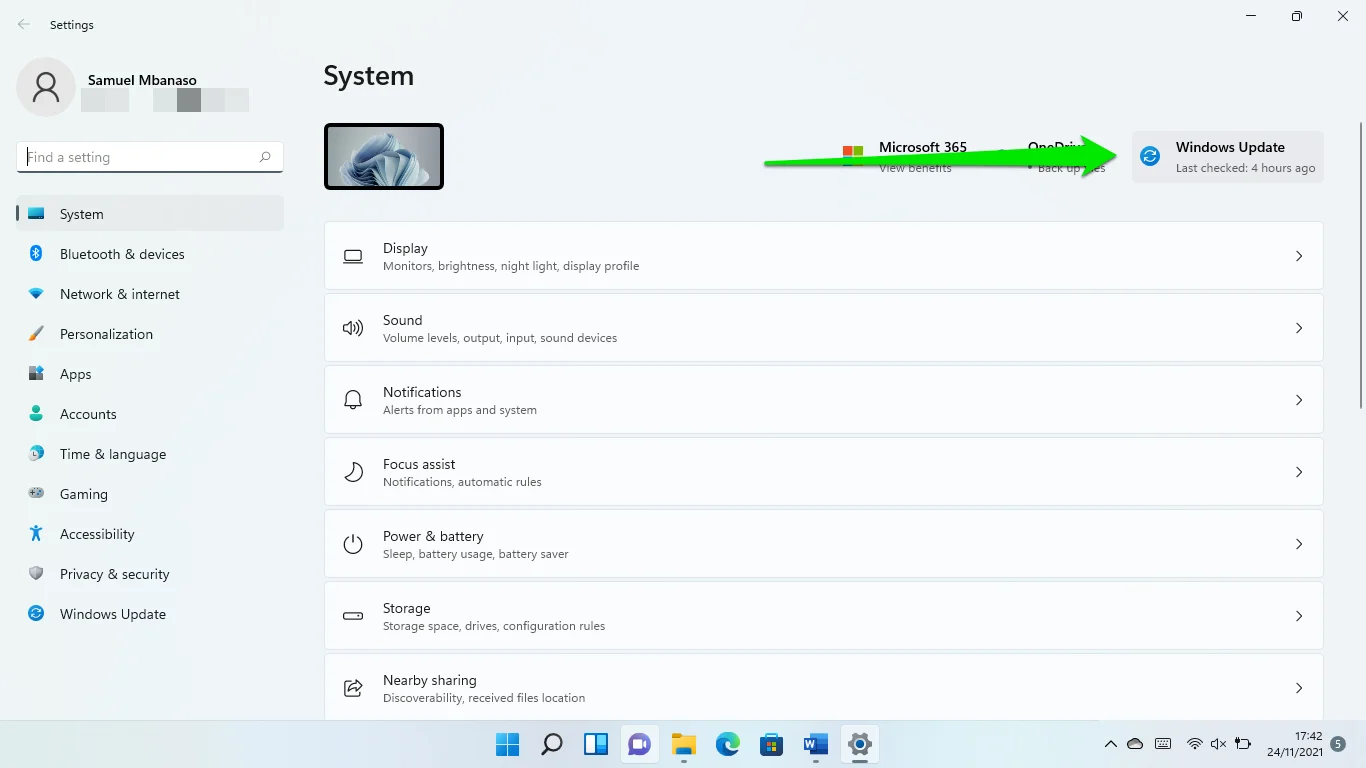This screenshot has width=1366, height=768.
Task: Click the Windows Update sync icon in header
Action: click(x=1150, y=156)
